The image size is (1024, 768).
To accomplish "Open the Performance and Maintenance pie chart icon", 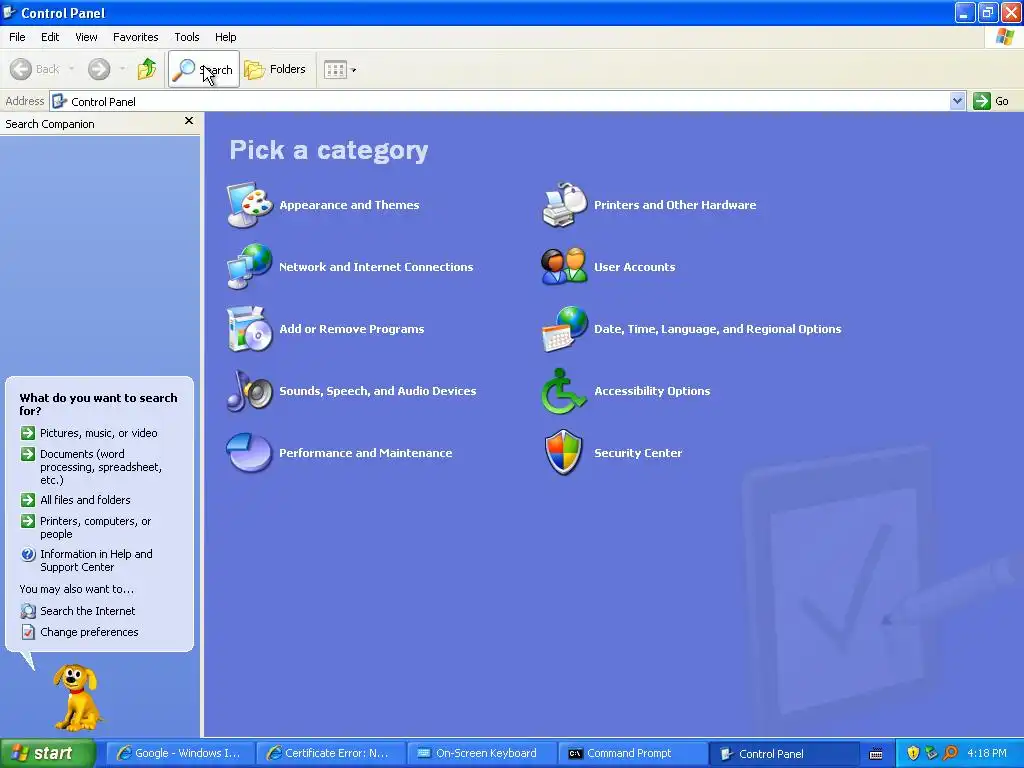I will pos(249,453).
